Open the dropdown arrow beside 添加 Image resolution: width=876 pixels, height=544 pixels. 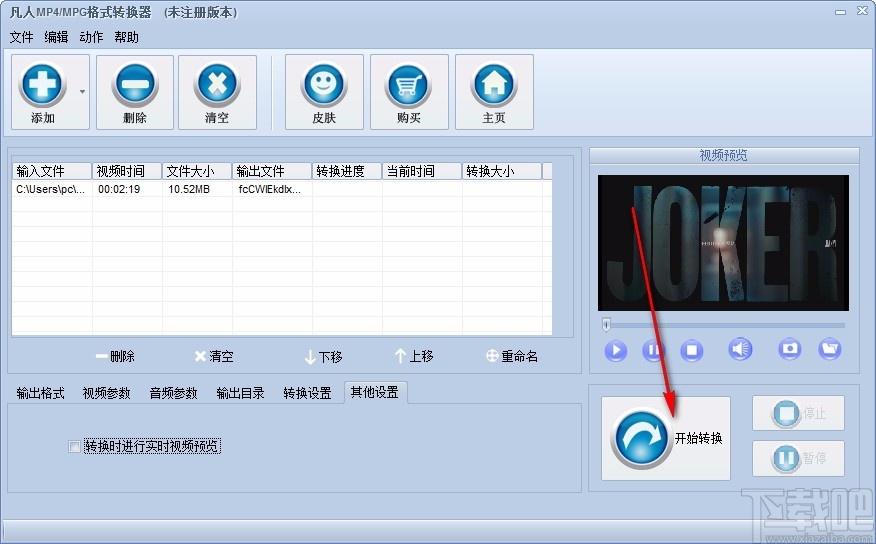tap(82, 92)
